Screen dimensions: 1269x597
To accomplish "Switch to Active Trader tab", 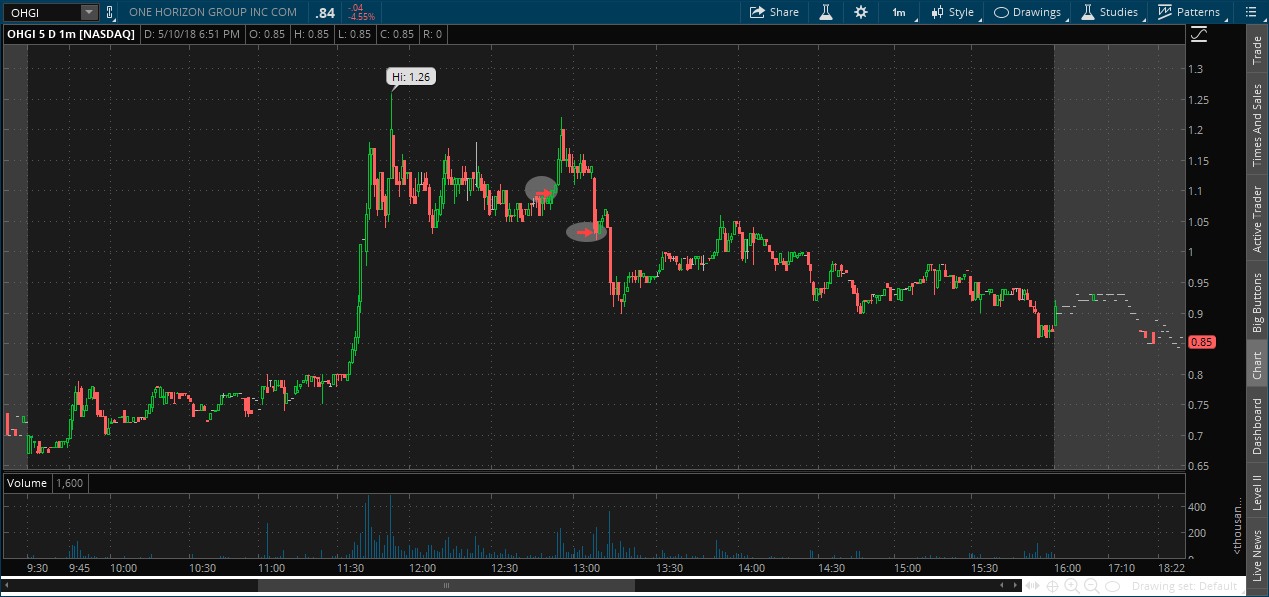I will 1257,219.
